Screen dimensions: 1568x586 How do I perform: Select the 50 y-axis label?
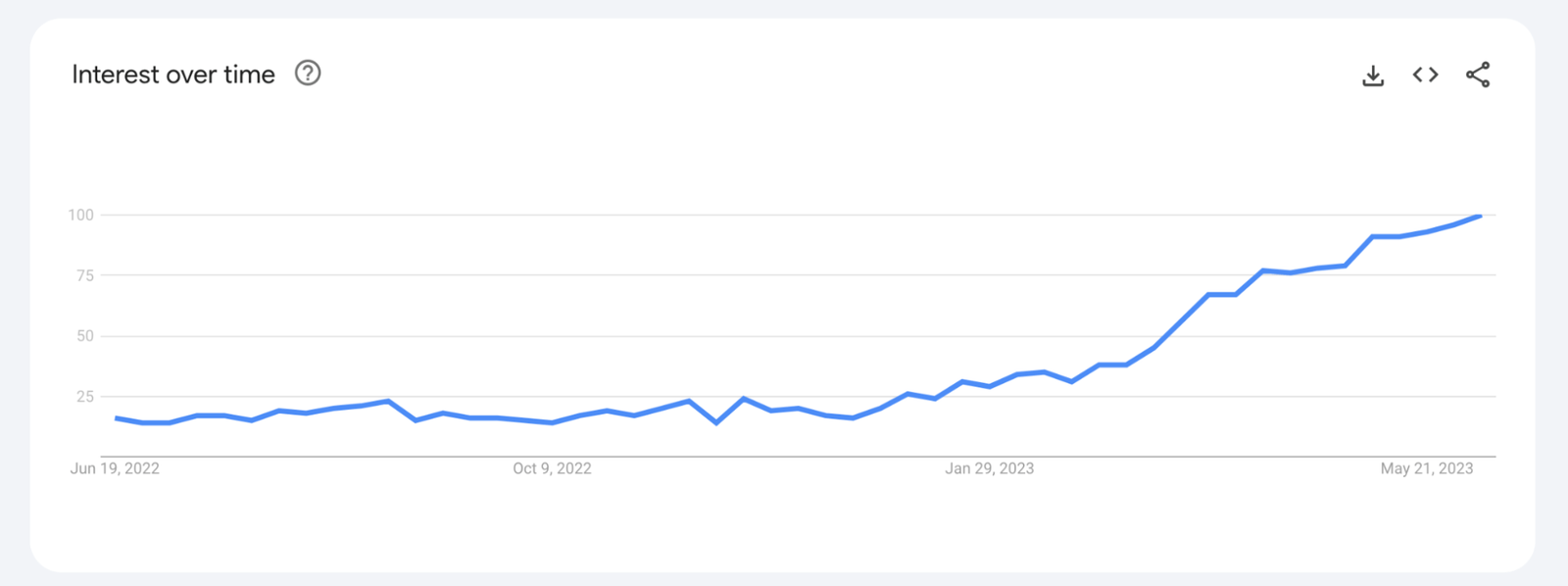click(85, 336)
